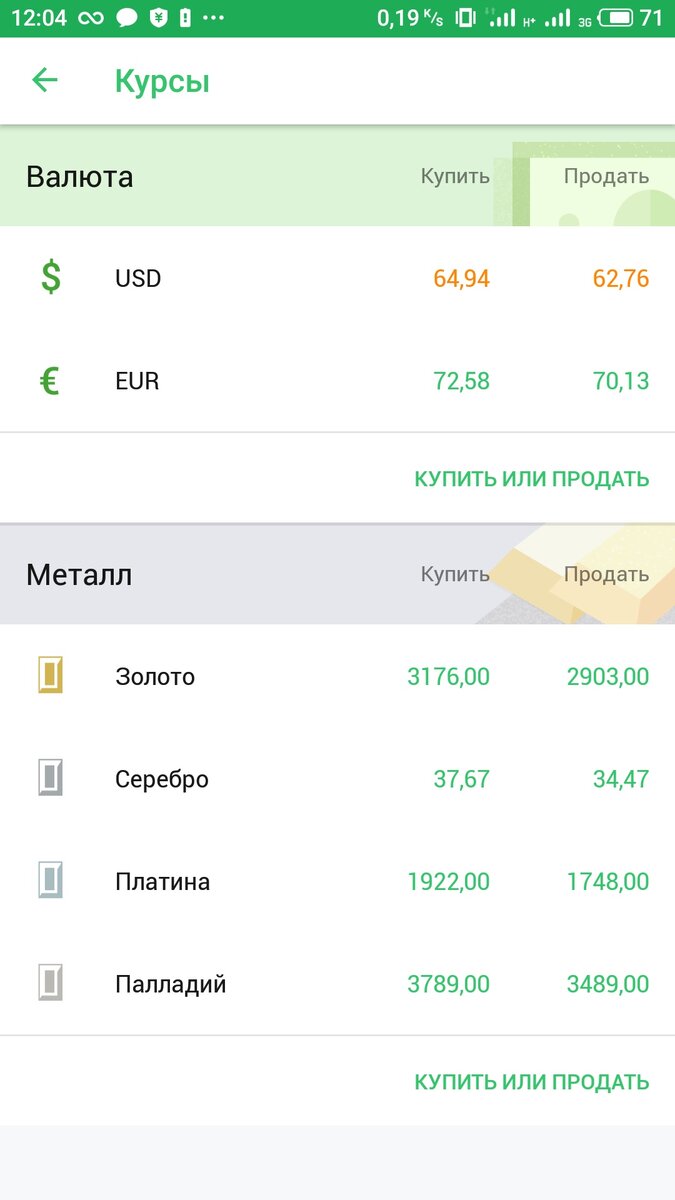Image resolution: width=675 pixels, height=1200 pixels.
Task: Switch to the Продать column under Валюта
Action: [x=607, y=176]
